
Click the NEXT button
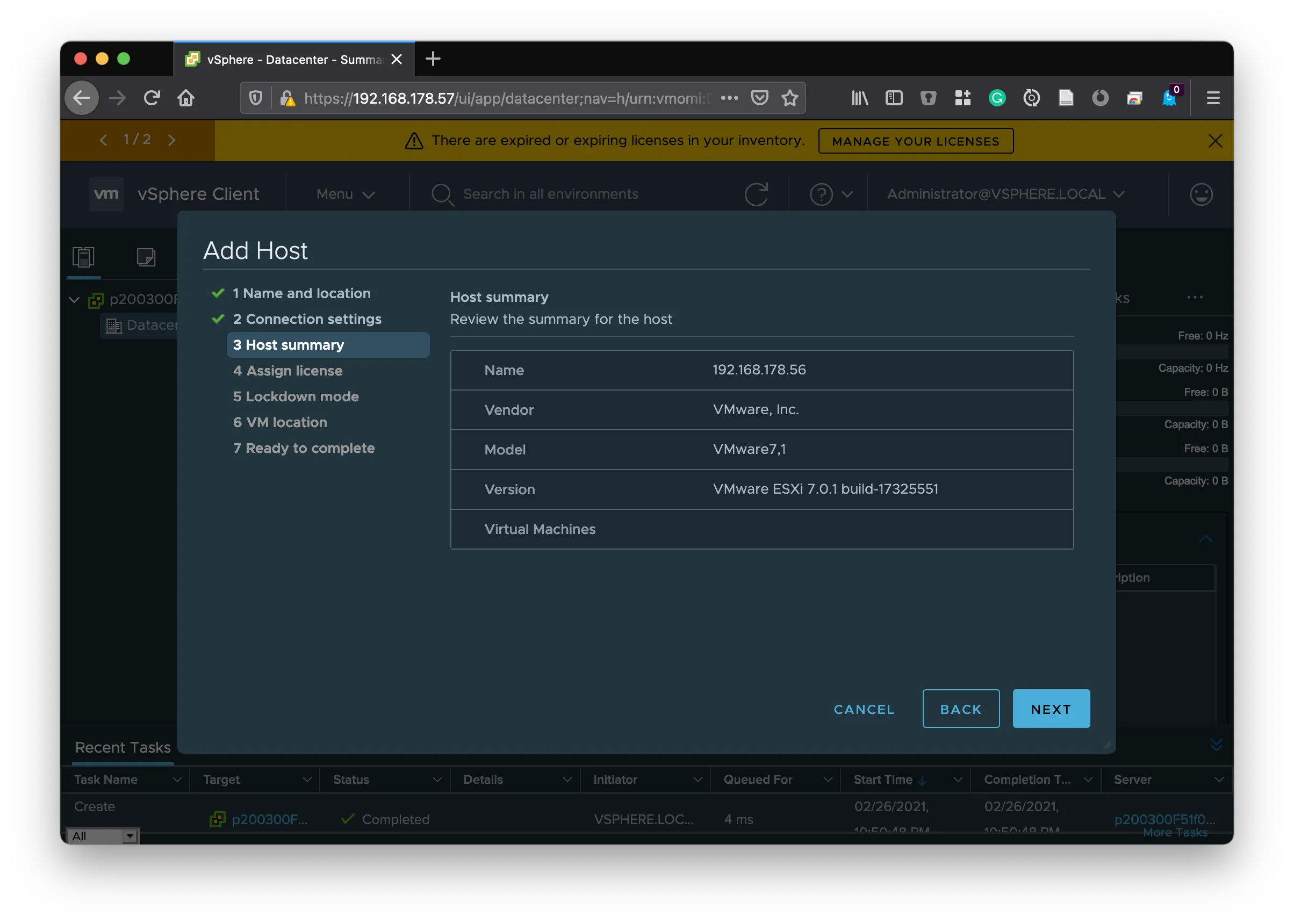(1051, 709)
